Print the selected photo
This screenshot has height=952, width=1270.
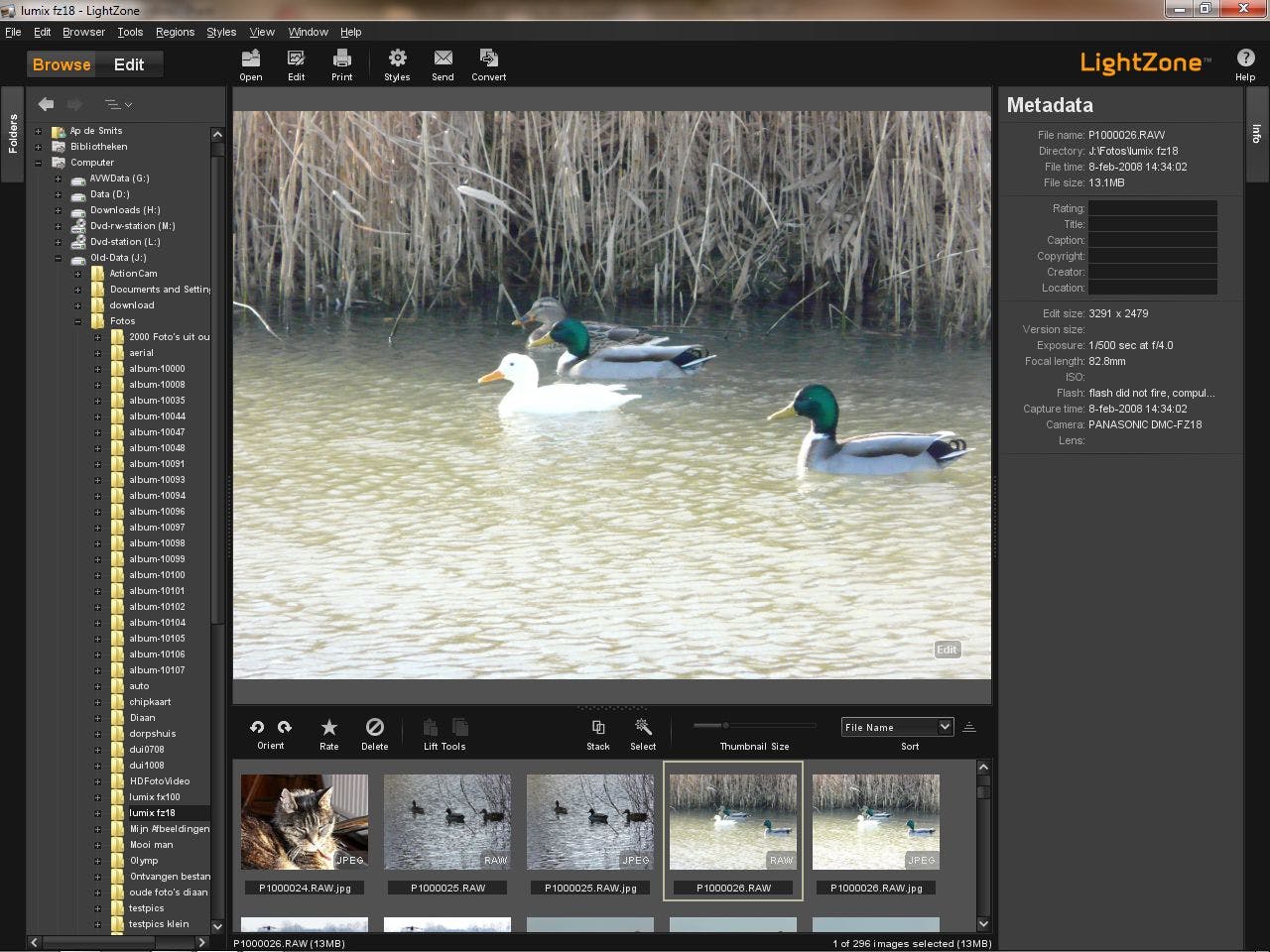(x=342, y=64)
